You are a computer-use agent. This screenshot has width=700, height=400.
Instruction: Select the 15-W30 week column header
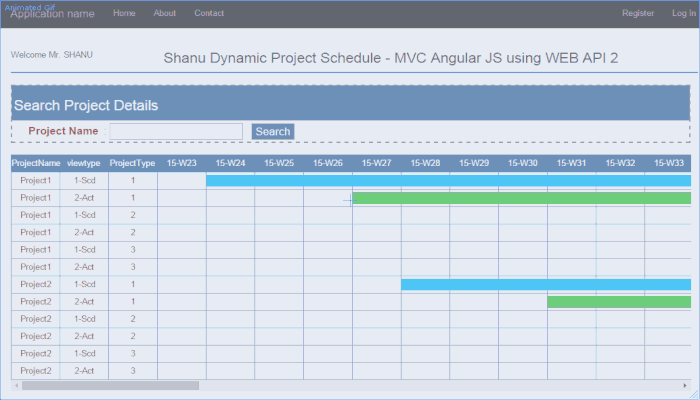[x=523, y=163]
